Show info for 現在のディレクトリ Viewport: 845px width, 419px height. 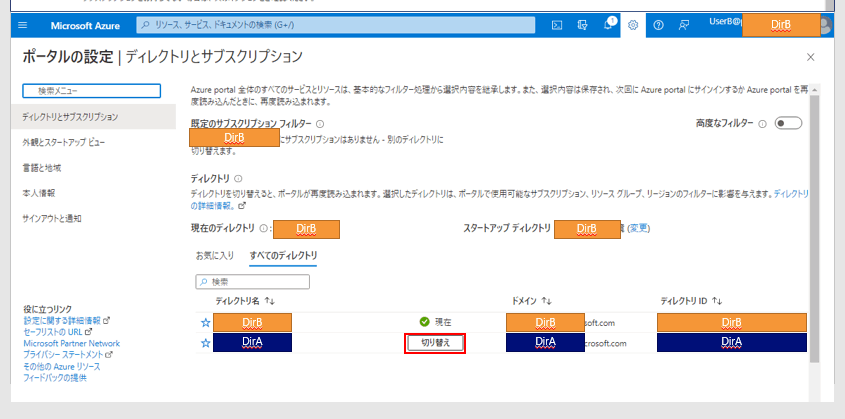pyautogui.click(x=264, y=228)
